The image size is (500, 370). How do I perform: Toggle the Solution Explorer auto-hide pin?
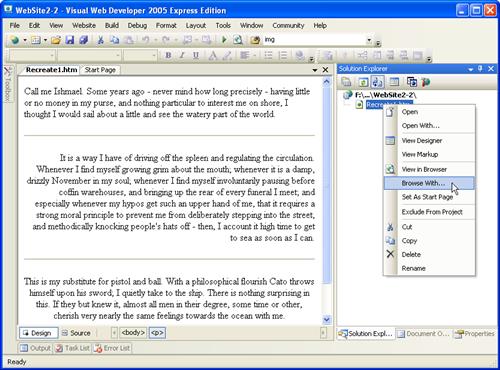480,69
